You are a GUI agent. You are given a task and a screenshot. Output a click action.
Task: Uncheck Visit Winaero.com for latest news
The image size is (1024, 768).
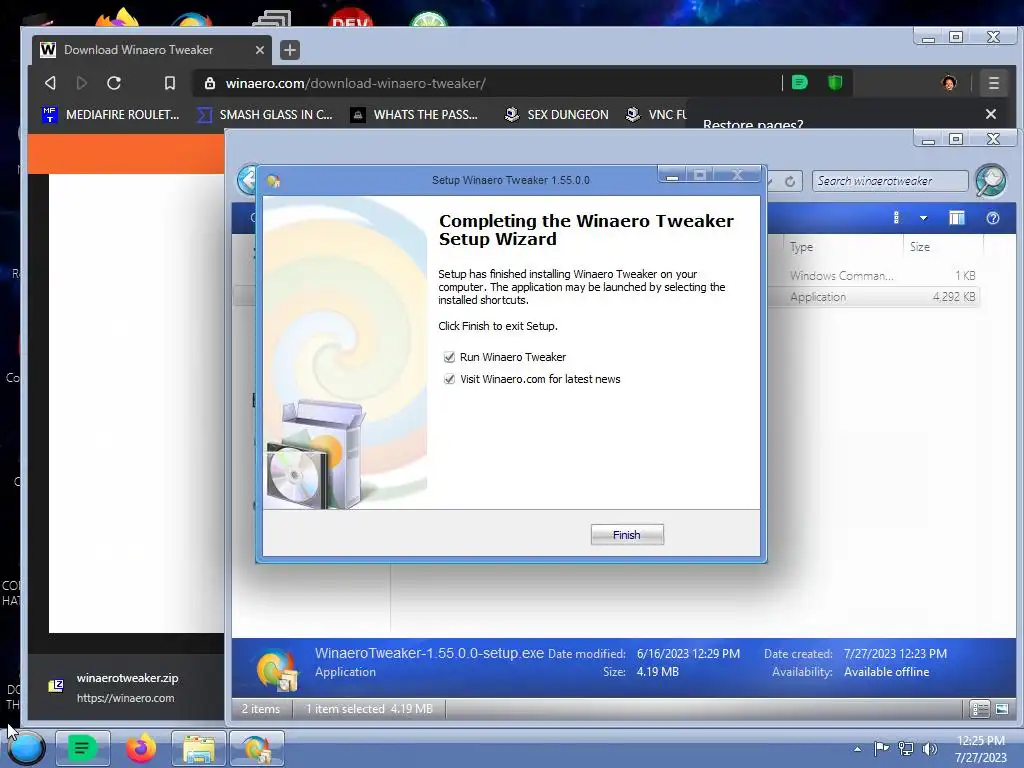pos(449,379)
